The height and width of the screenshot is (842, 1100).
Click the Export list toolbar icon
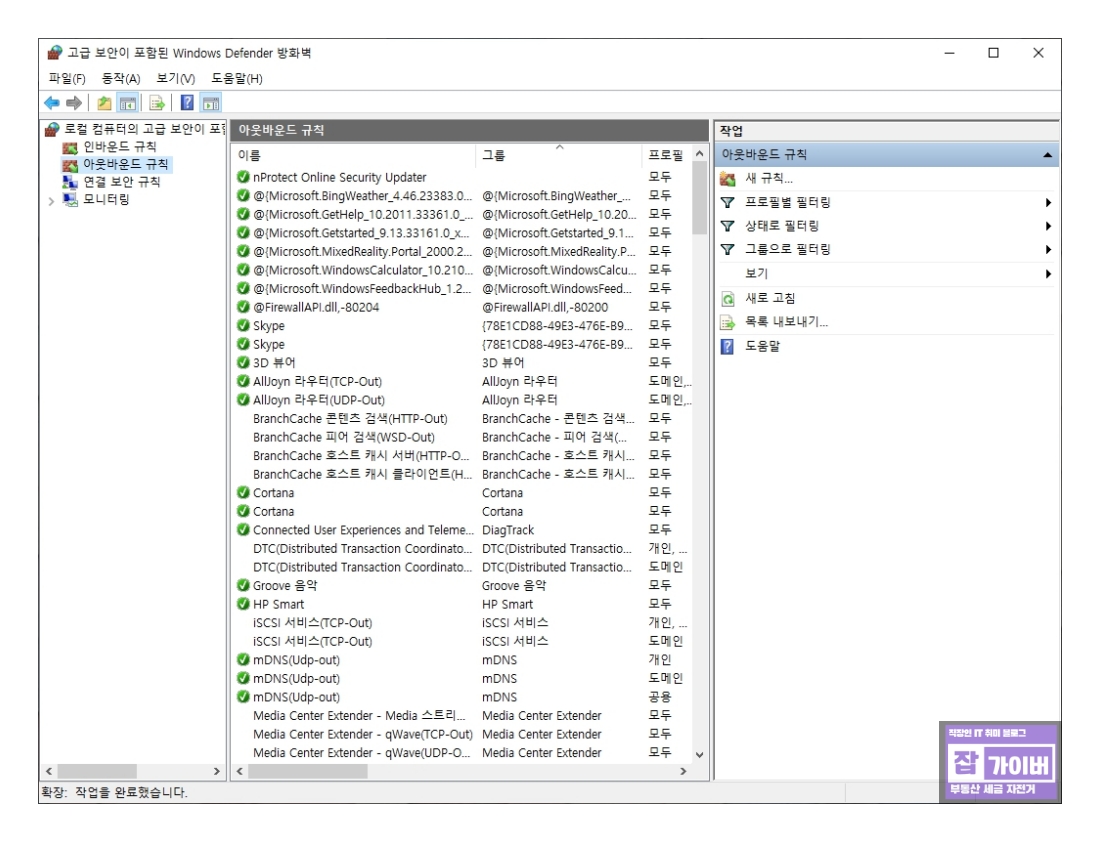click(157, 103)
